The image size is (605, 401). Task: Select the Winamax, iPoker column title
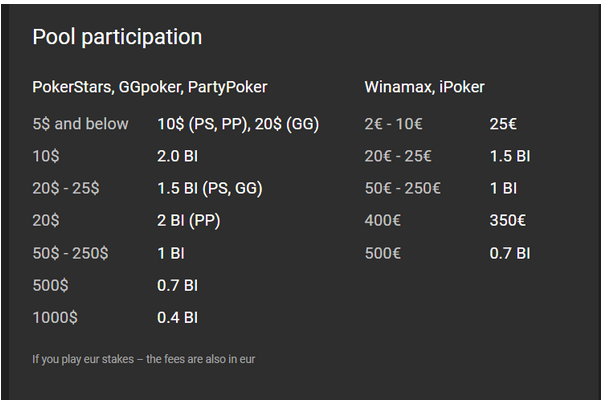coord(424,87)
